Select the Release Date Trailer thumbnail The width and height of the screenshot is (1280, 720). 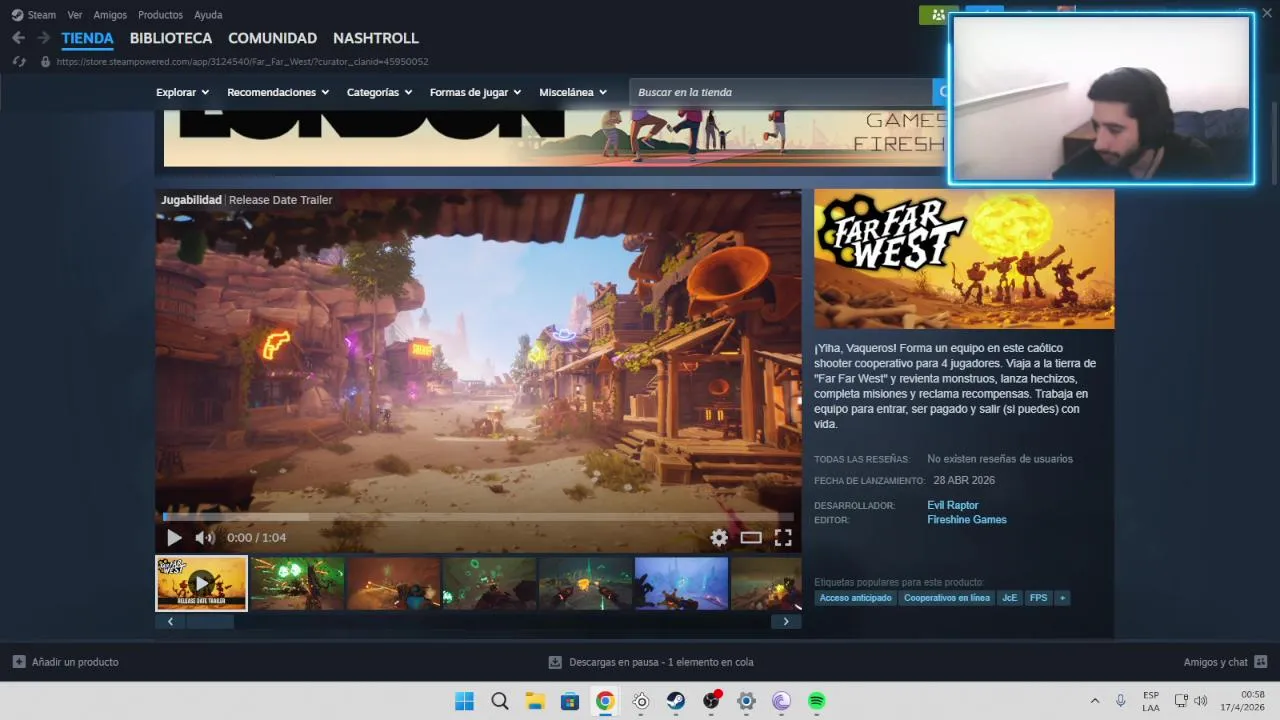[x=201, y=583]
